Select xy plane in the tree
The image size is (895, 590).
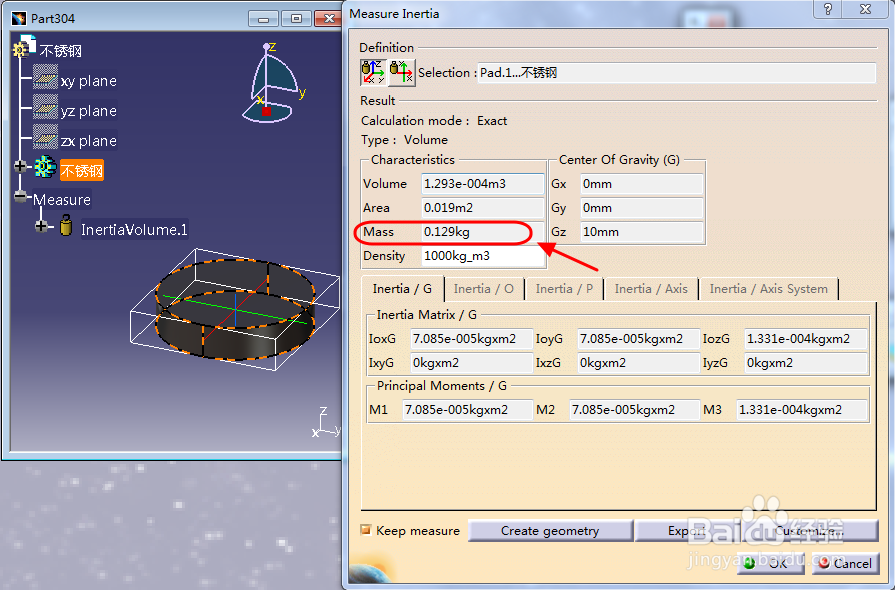coord(88,81)
